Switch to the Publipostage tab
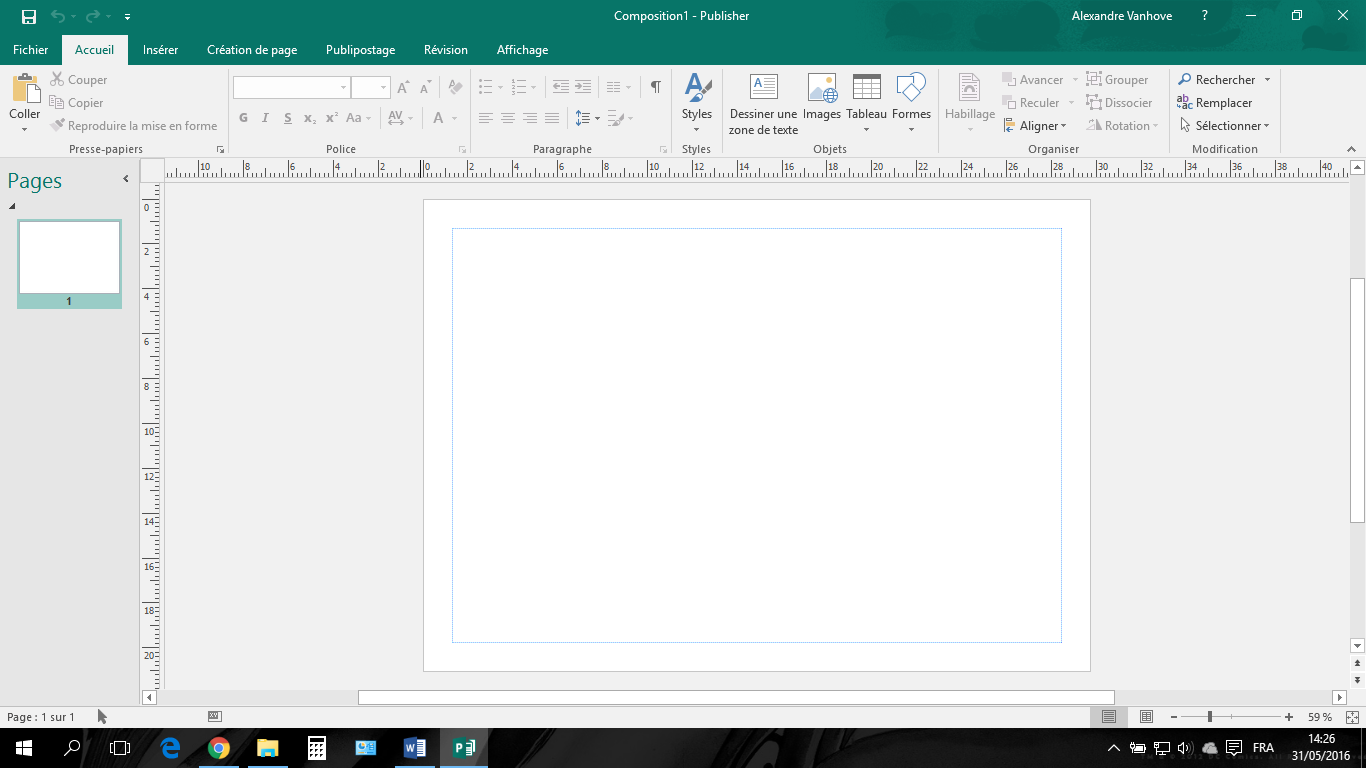The height and width of the screenshot is (768, 1366). pos(361,50)
